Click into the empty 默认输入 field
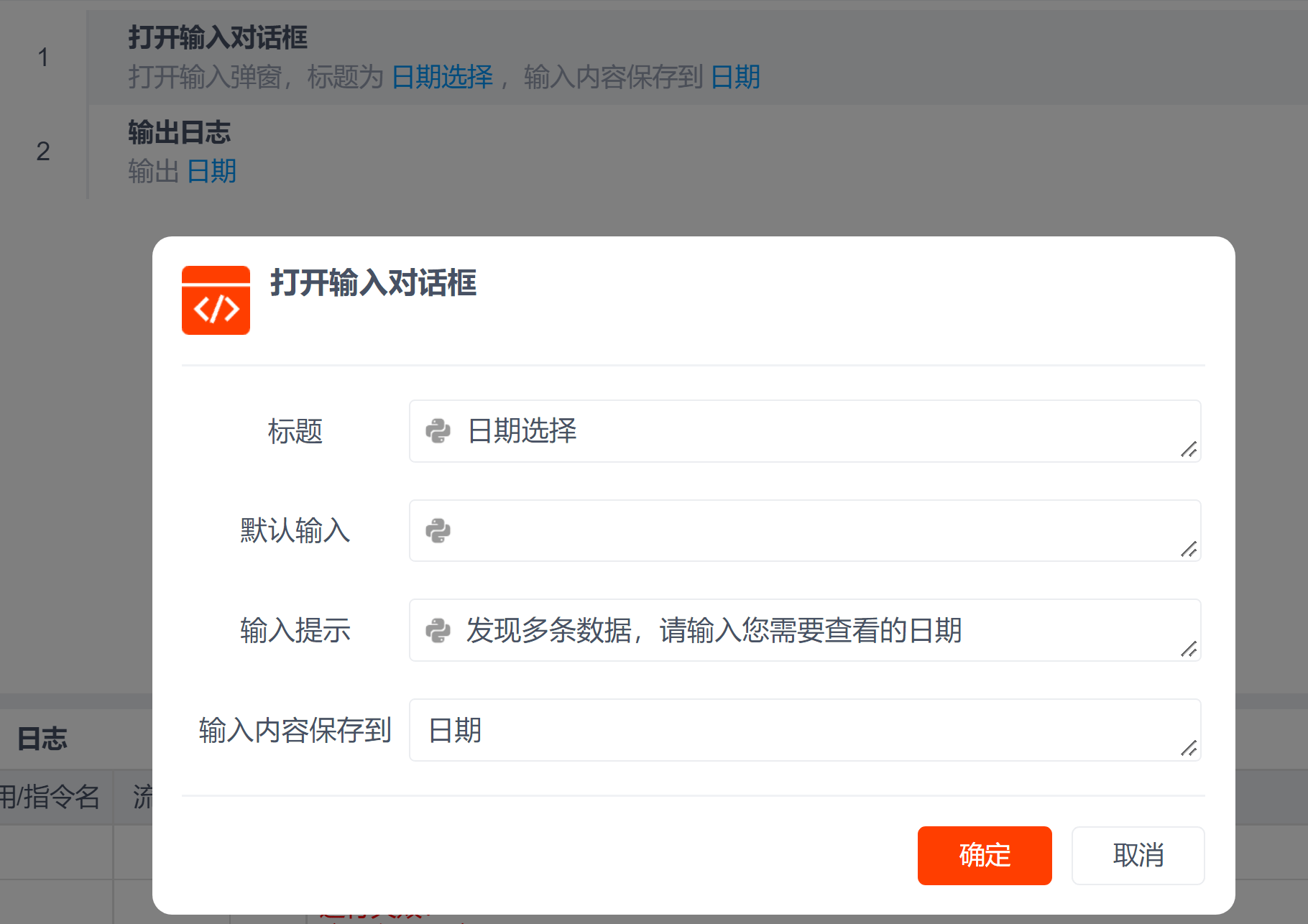The image size is (1308, 924). (812, 531)
